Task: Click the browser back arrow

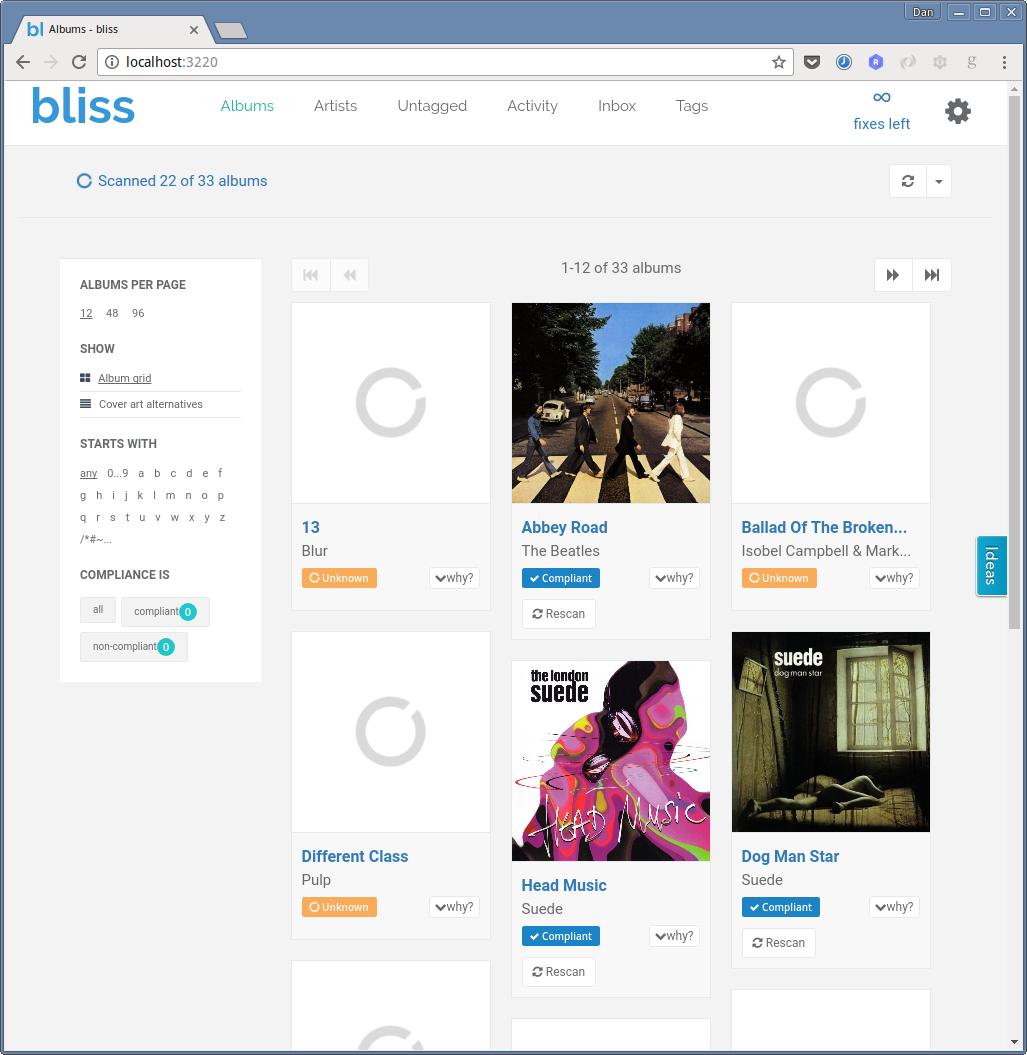Action: (23, 62)
